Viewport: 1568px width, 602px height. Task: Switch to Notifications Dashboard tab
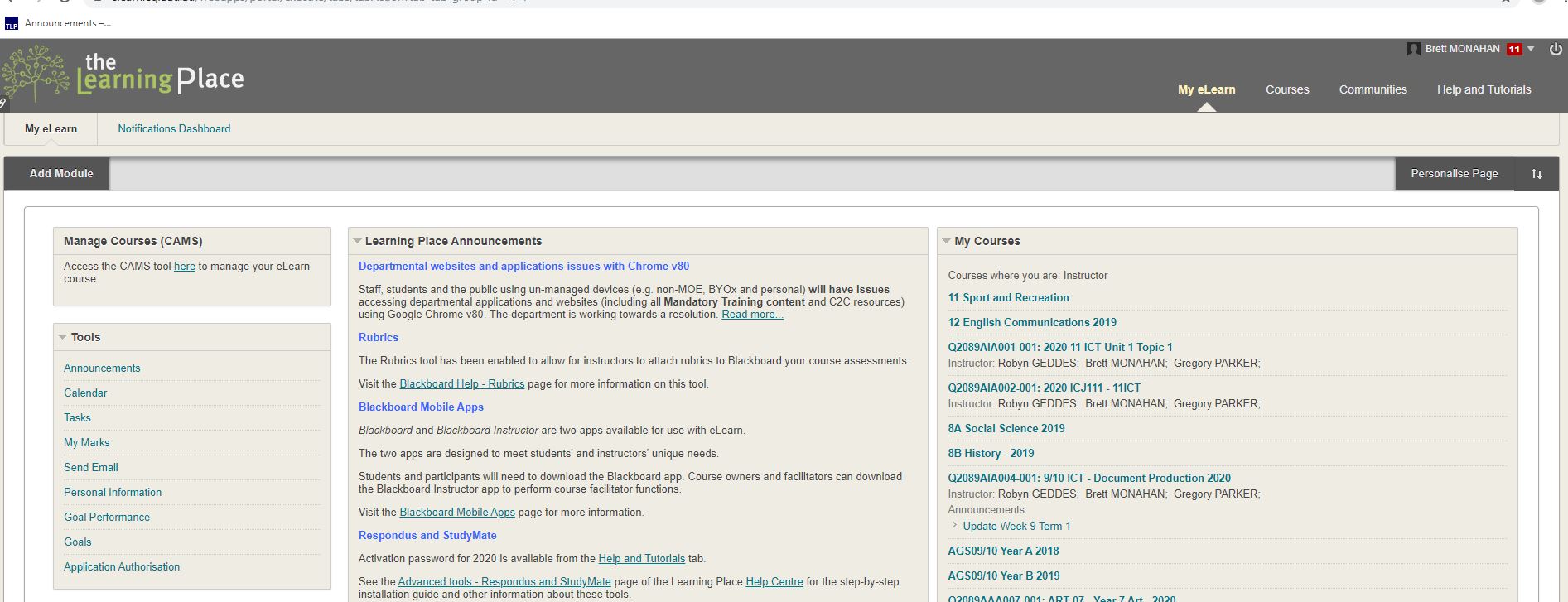coord(174,129)
